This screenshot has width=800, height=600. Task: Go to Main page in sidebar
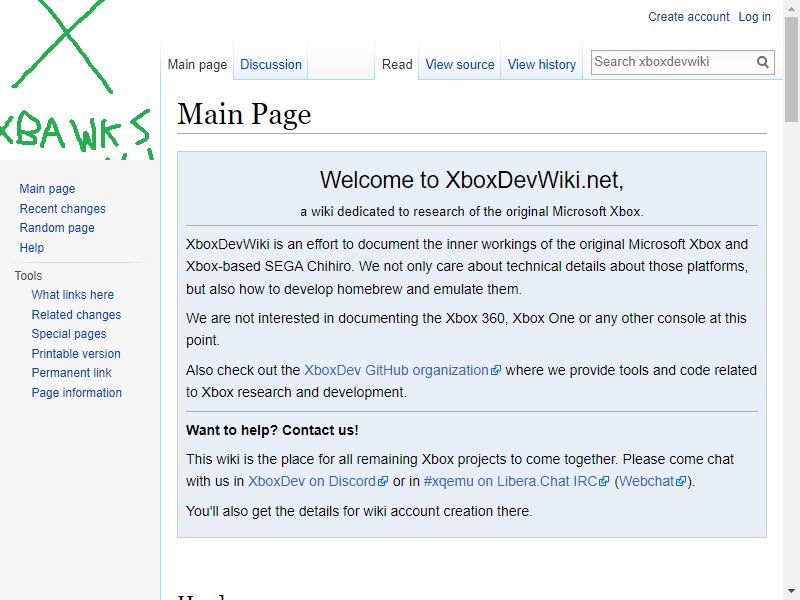(x=47, y=189)
